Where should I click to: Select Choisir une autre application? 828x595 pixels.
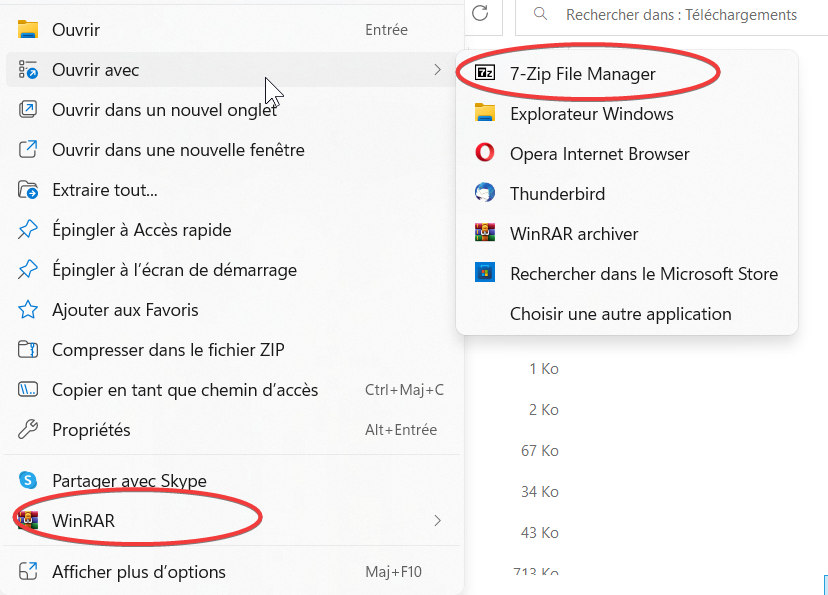627,314
